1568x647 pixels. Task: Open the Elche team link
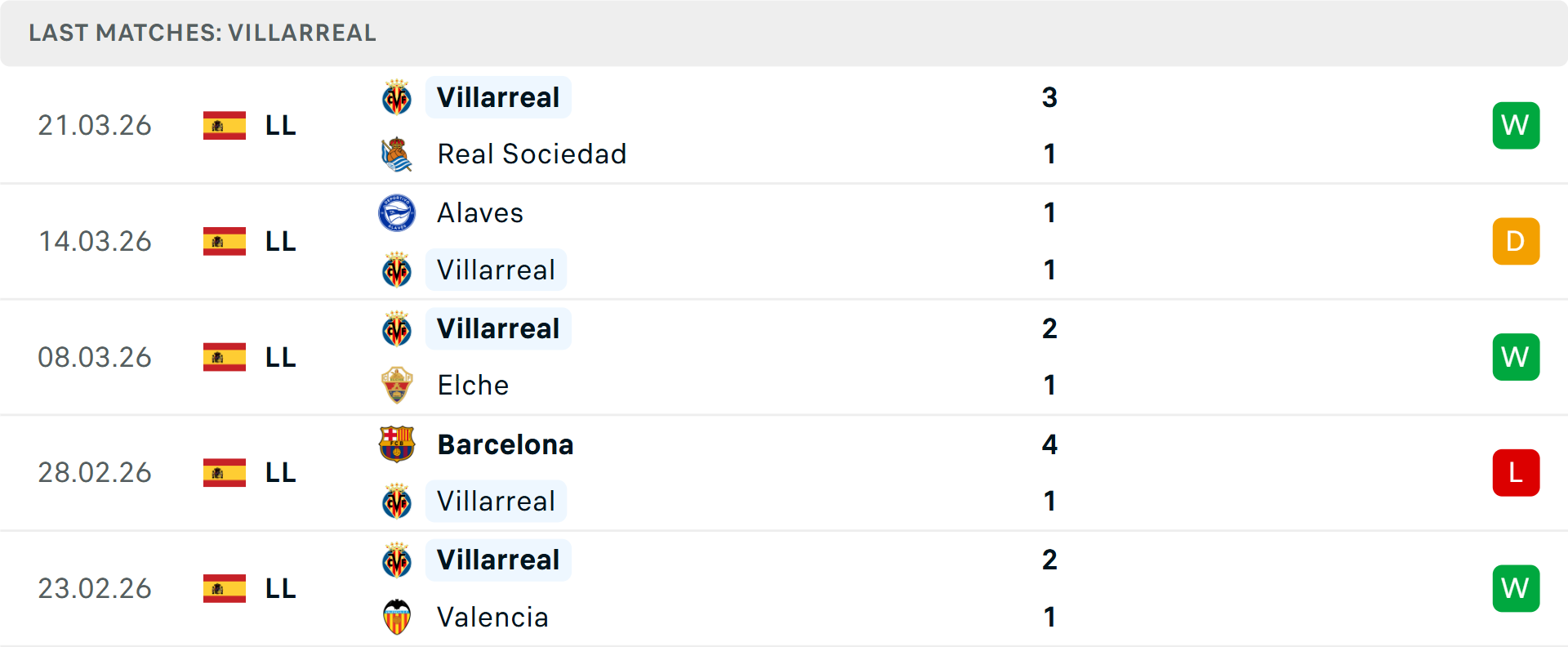coord(473,386)
